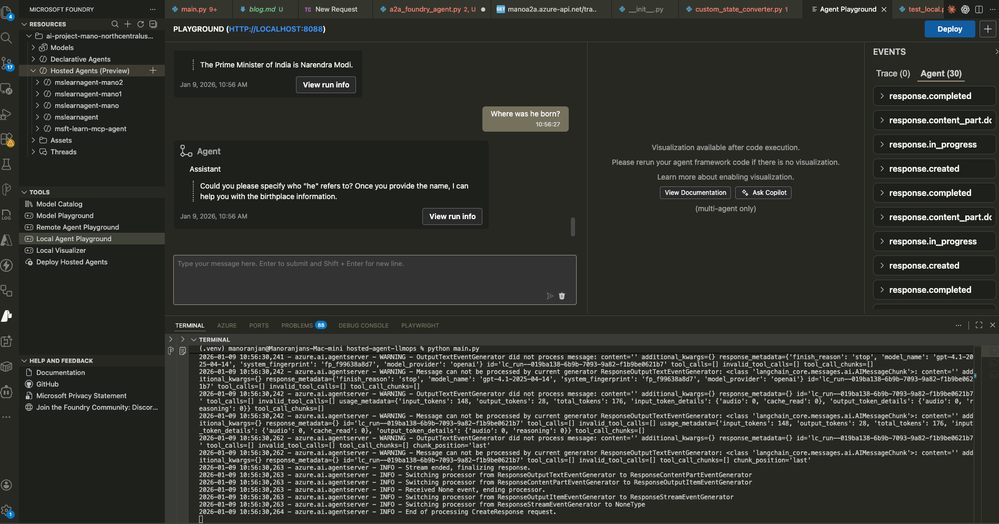
Task: Open Source Control view with 17 badge
Action: tap(7, 63)
